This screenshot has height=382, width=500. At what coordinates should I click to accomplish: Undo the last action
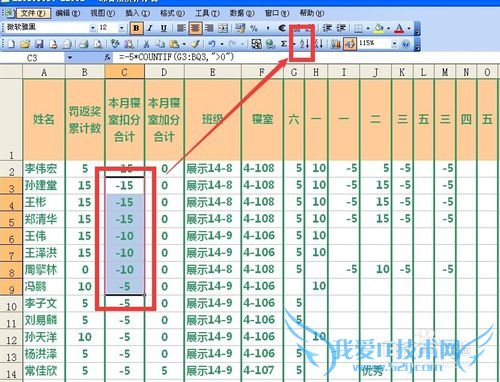click(x=212, y=44)
